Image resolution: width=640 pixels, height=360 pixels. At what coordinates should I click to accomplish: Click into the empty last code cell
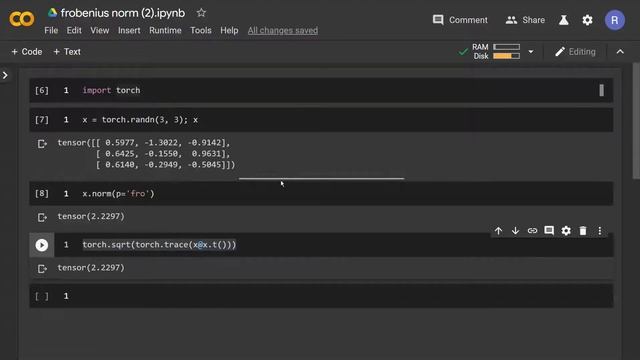pyautogui.click(x=321, y=296)
